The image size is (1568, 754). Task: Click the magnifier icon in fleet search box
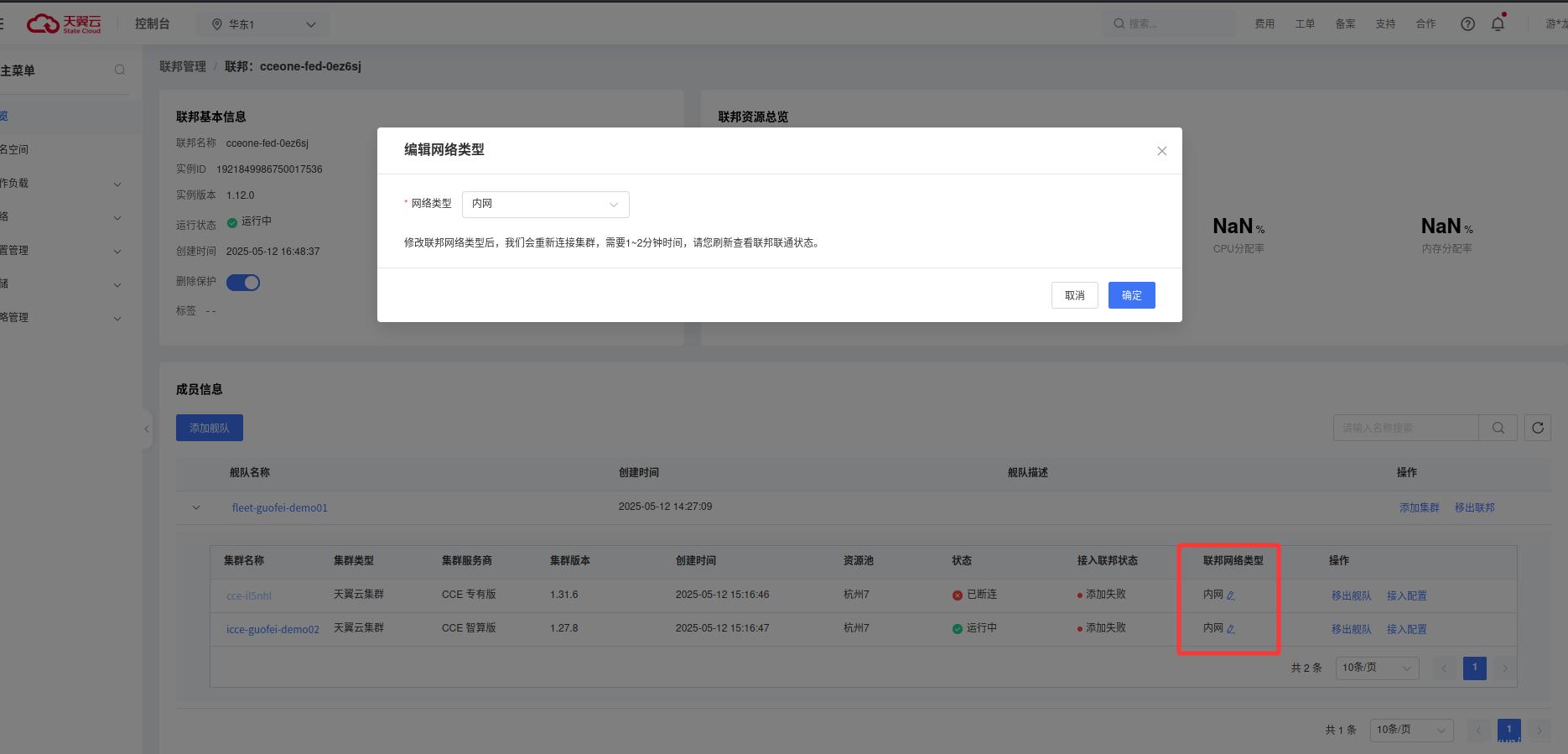click(x=1498, y=428)
